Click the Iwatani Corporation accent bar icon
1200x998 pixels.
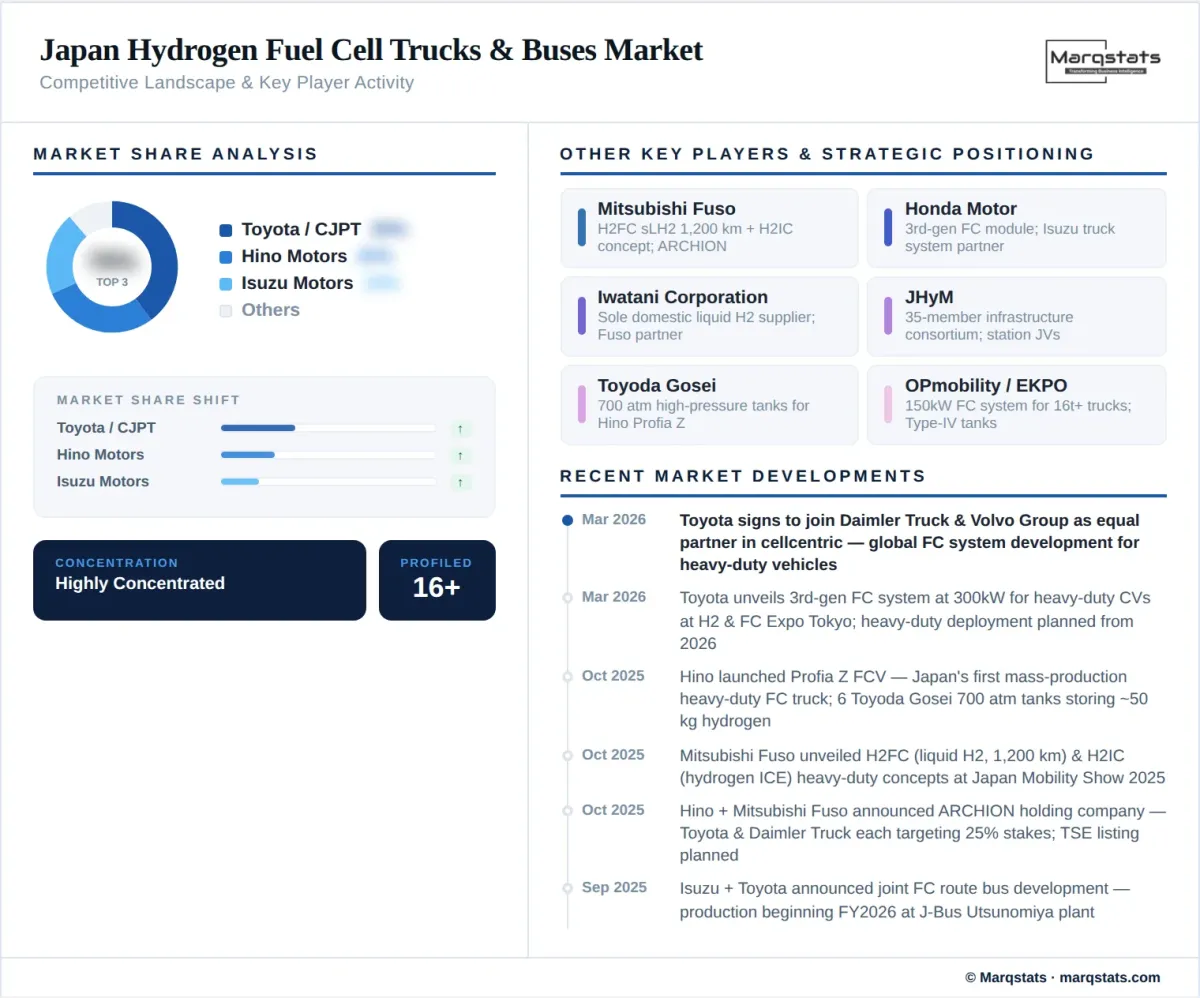coord(583,317)
